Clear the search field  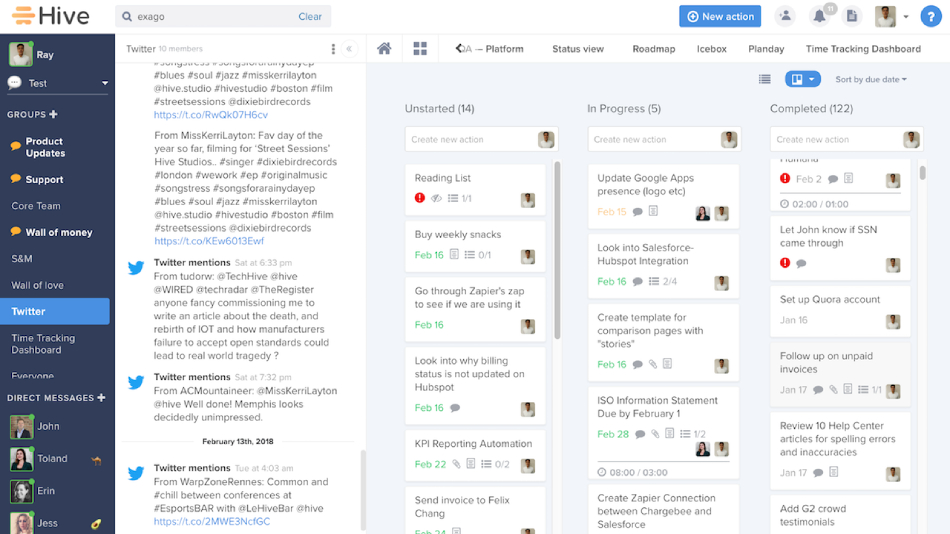coord(310,16)
